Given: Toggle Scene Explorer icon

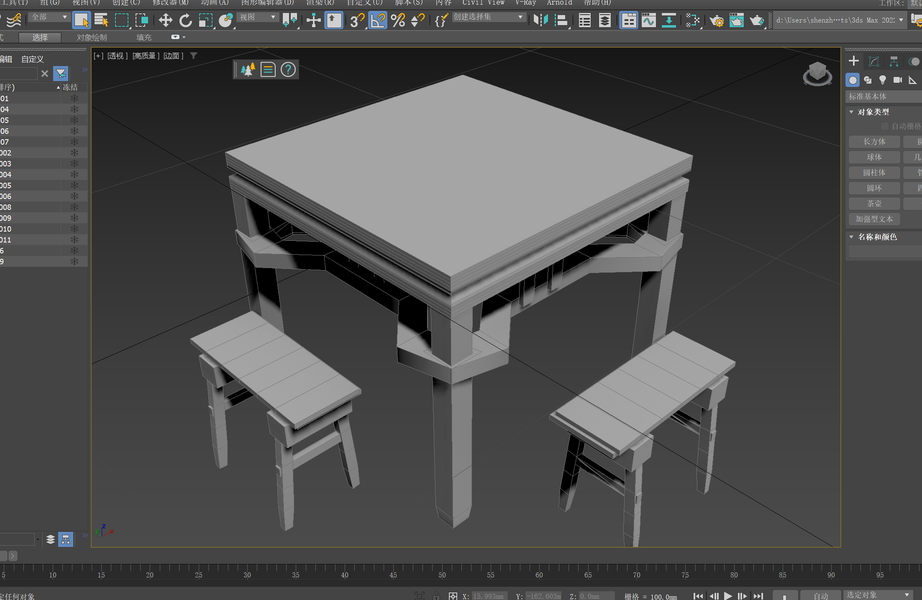Looking at the screenshot, I should tap(584, 21).
